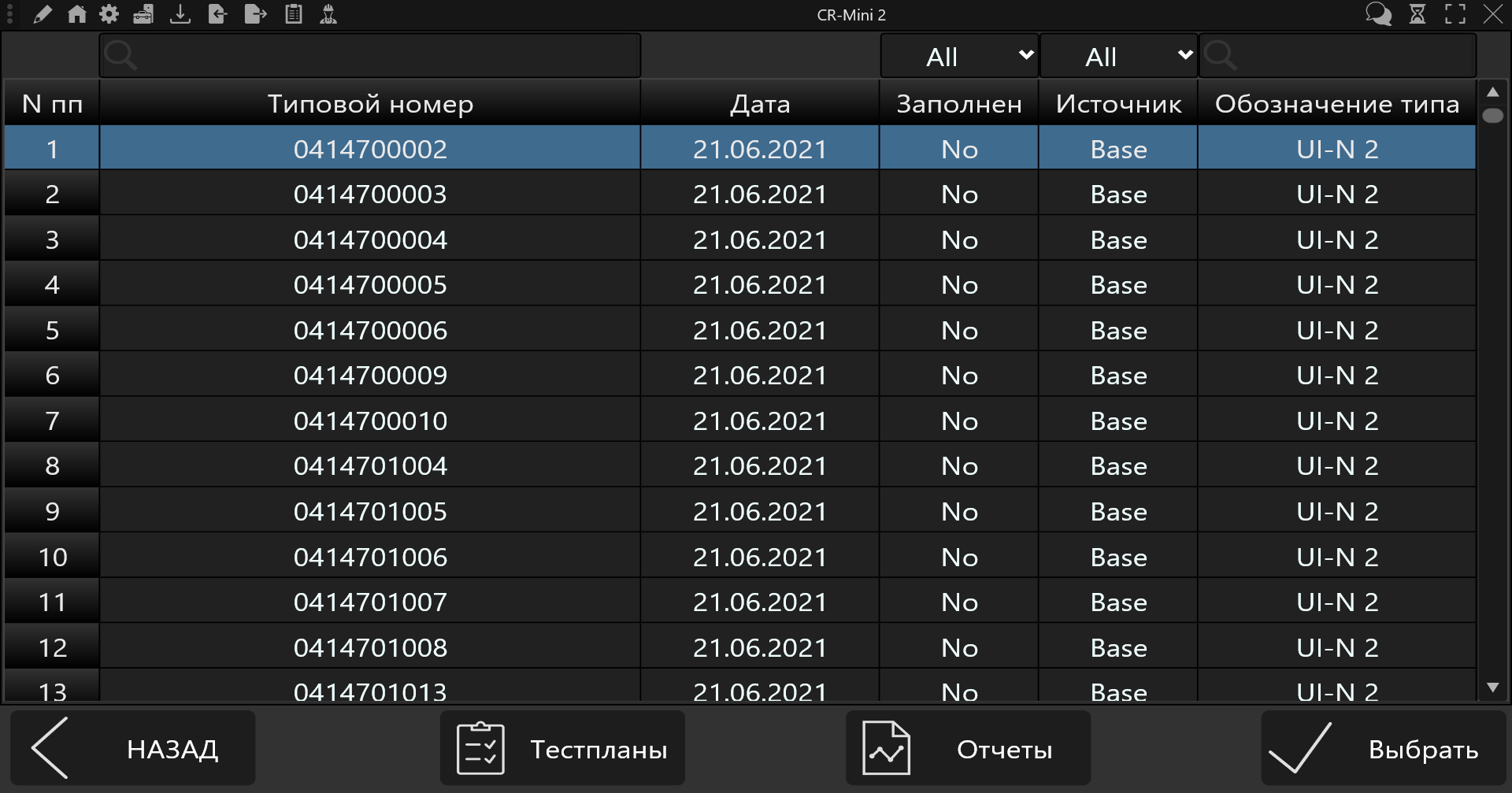Click the magnifier in type number search
1512x793 pixels.
[120, 56]
